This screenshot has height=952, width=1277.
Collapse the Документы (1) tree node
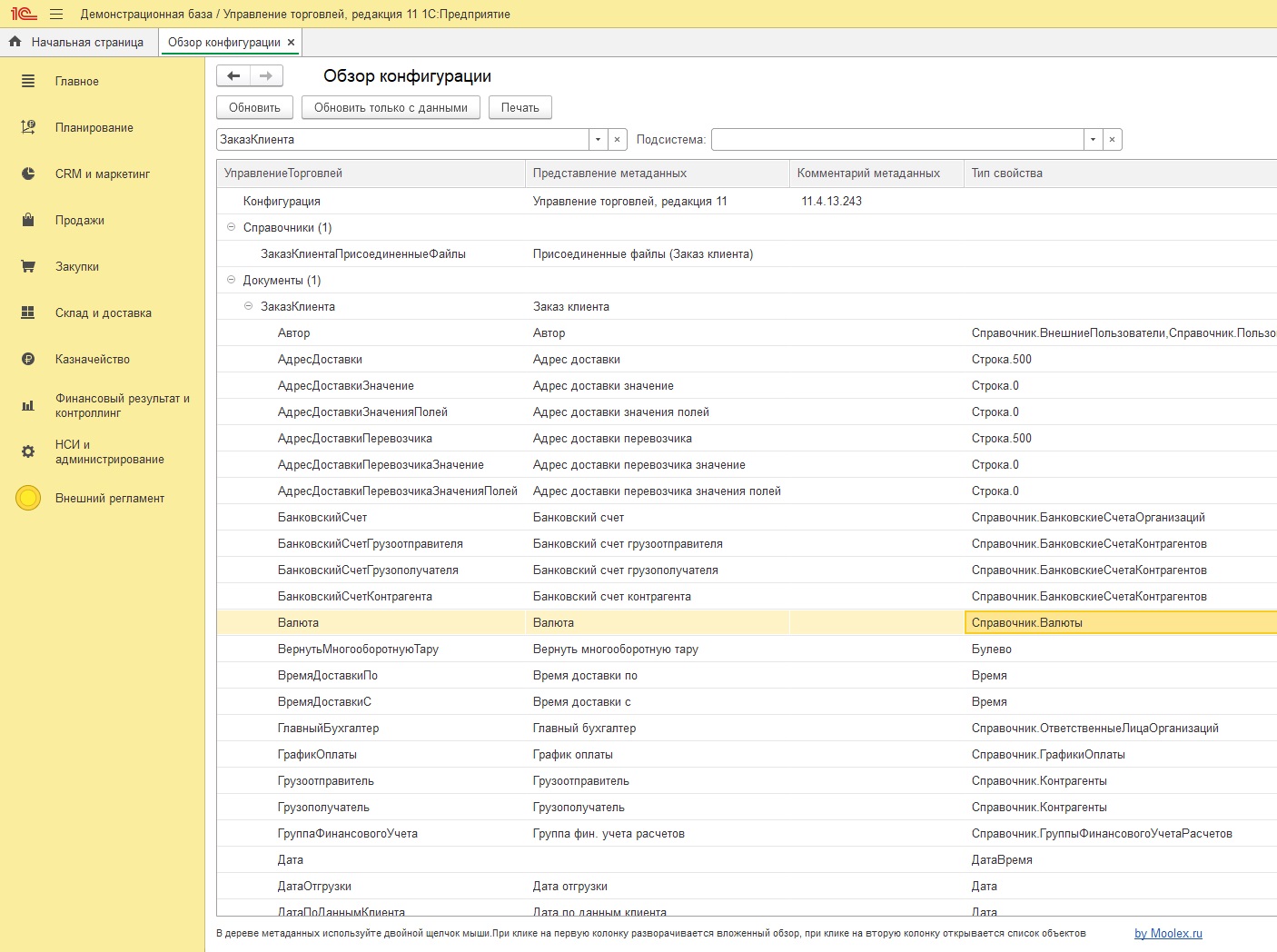231,280
